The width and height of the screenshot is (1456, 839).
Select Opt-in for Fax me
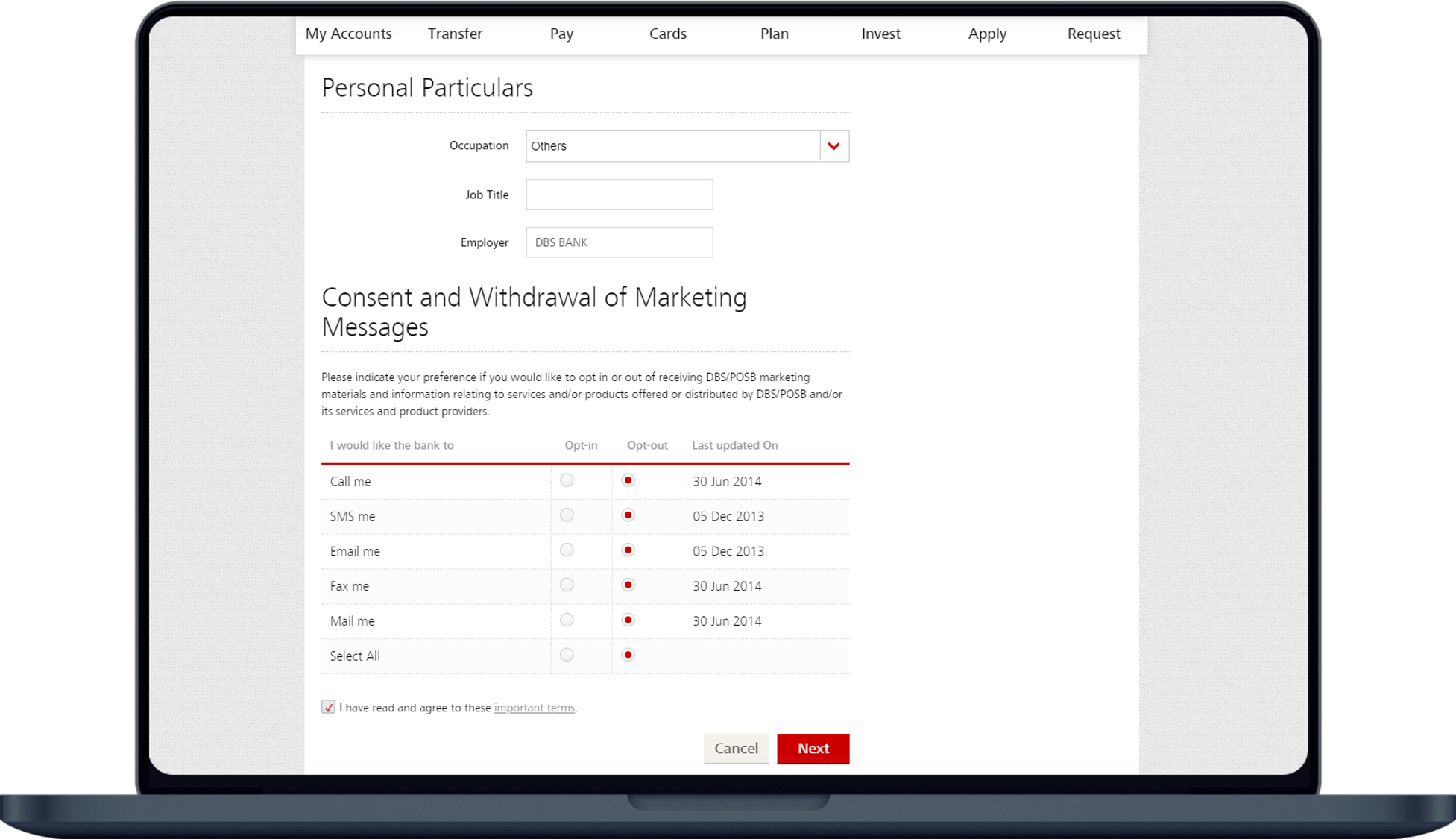point(567,585)
